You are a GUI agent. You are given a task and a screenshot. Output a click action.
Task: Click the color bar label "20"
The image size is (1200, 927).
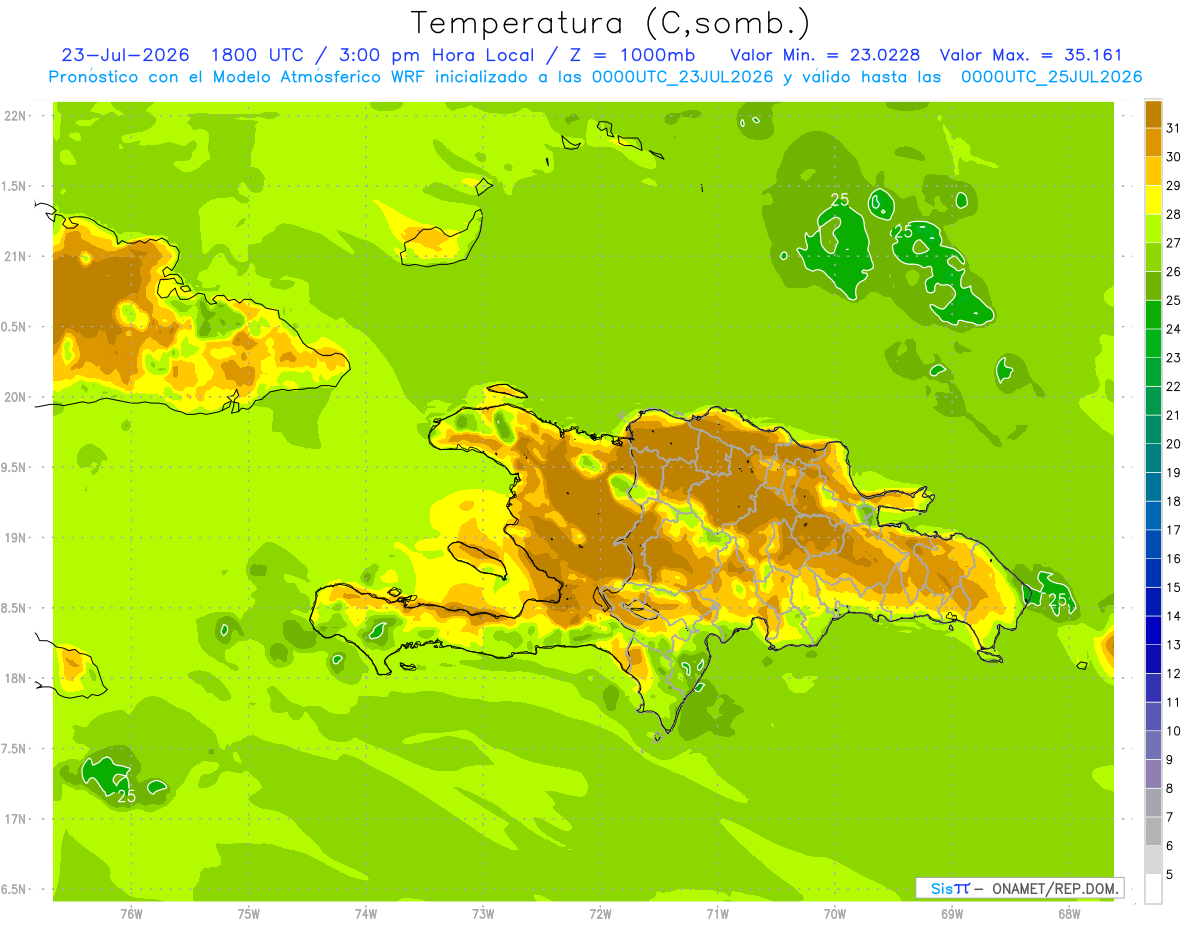click(1173, 444)
